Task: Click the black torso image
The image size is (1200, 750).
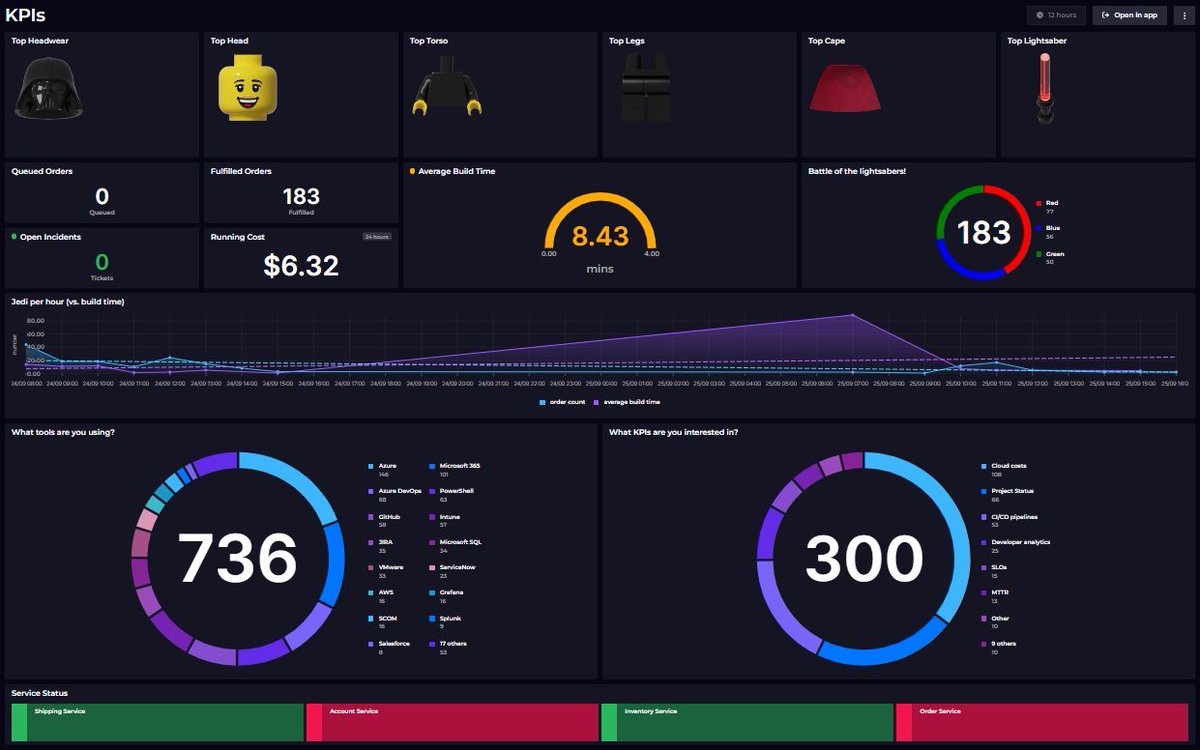Action: 448,85
